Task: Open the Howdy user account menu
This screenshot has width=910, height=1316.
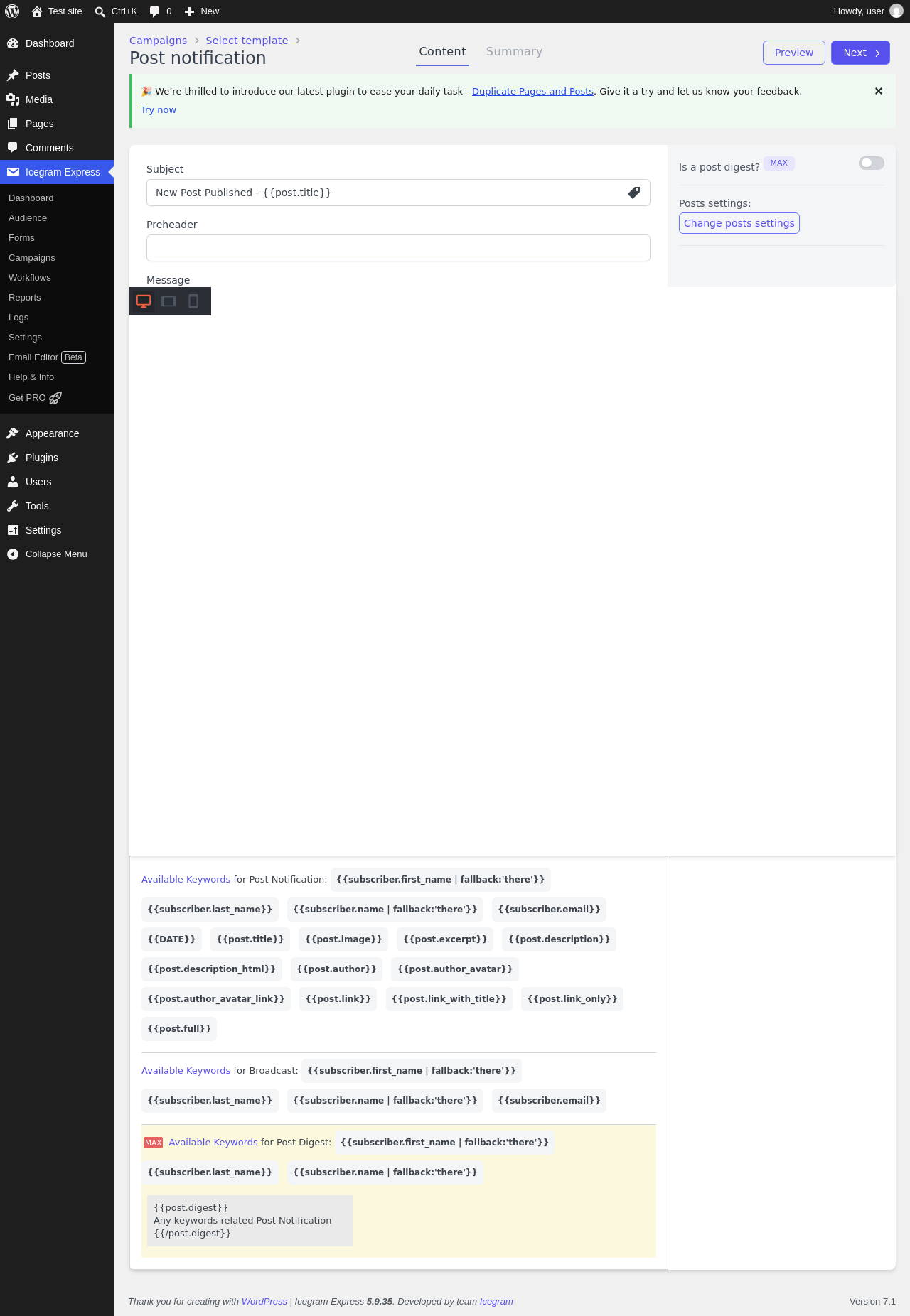Action: pos(867,11)
